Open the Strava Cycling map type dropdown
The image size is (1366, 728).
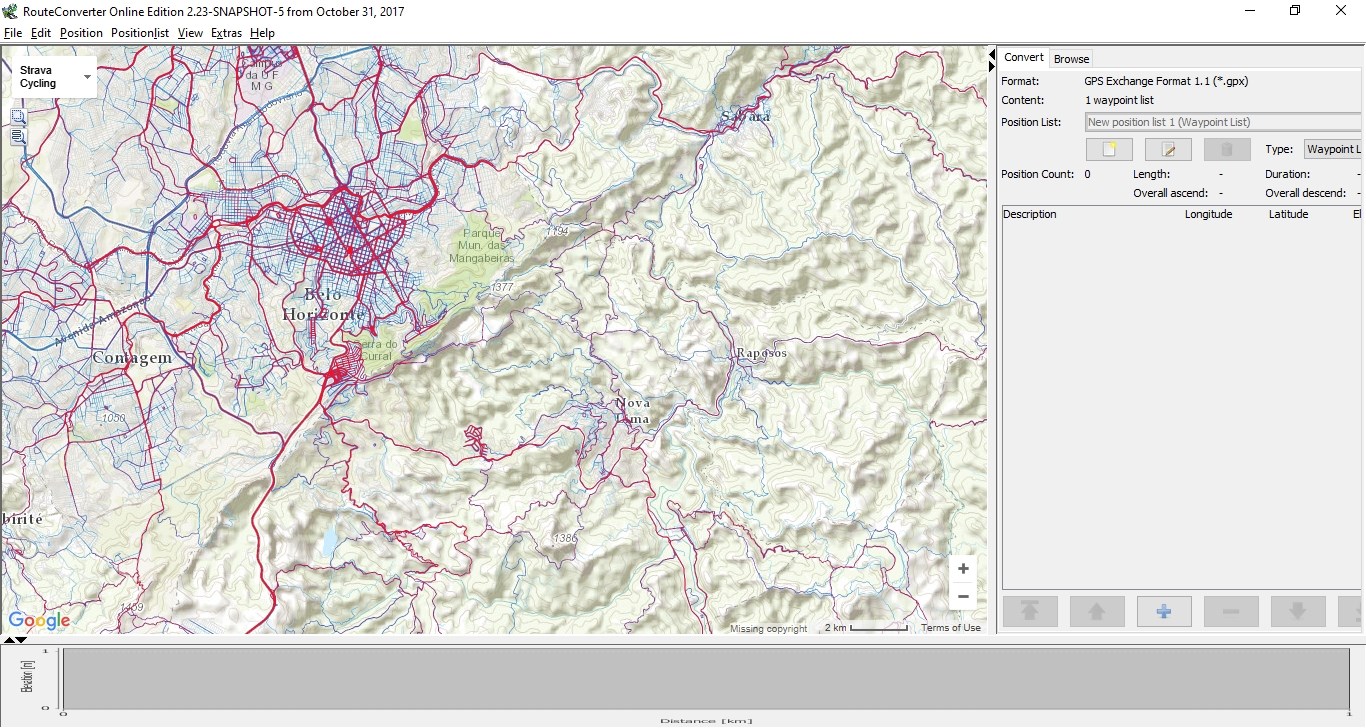click(x=54, y=77)
